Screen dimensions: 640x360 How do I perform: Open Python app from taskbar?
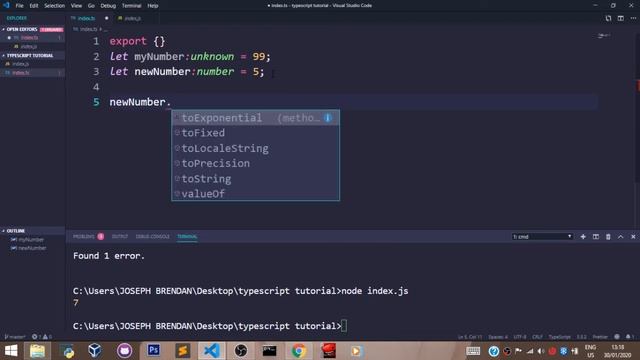coord(68,351)
